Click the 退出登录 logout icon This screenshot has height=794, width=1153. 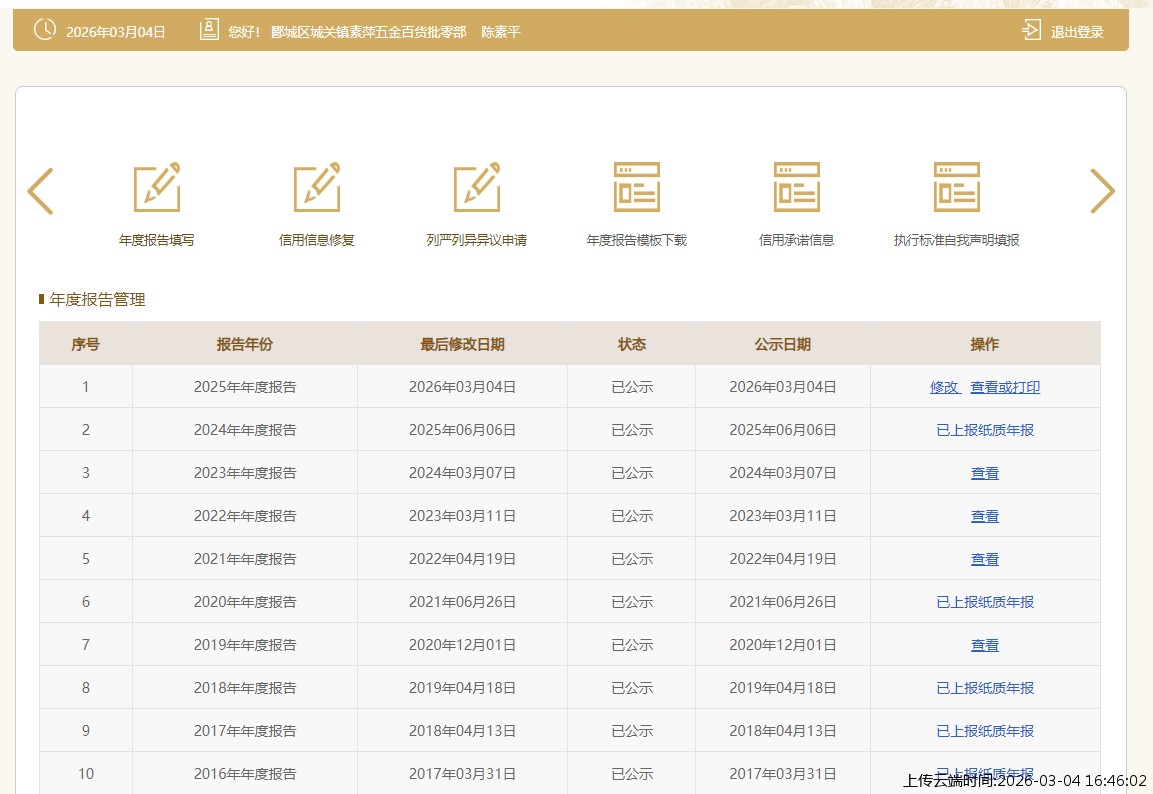[x=1031, y=31]
